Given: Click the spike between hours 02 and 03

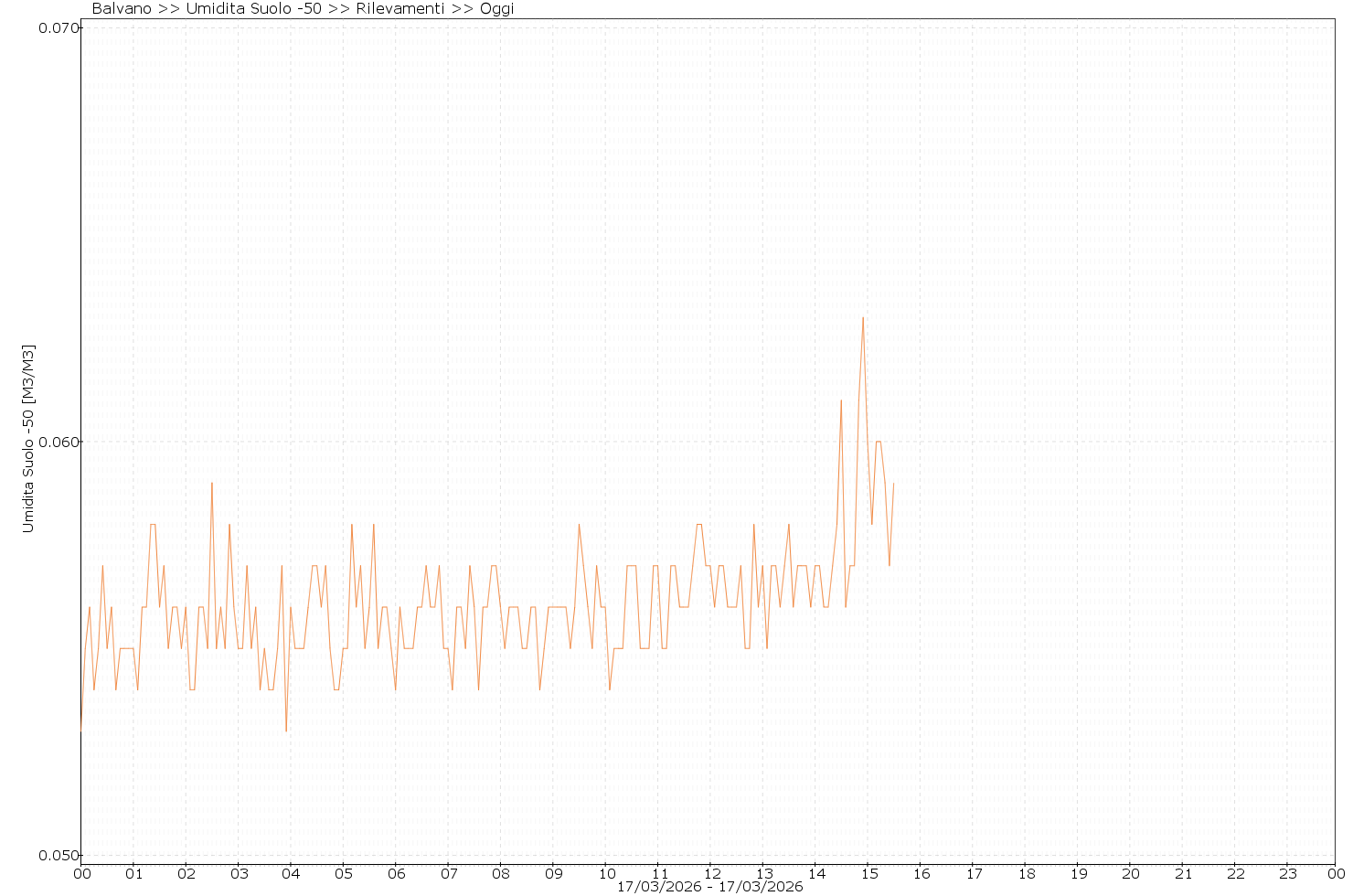Looking at the screenshot, I should click(212, 484).
